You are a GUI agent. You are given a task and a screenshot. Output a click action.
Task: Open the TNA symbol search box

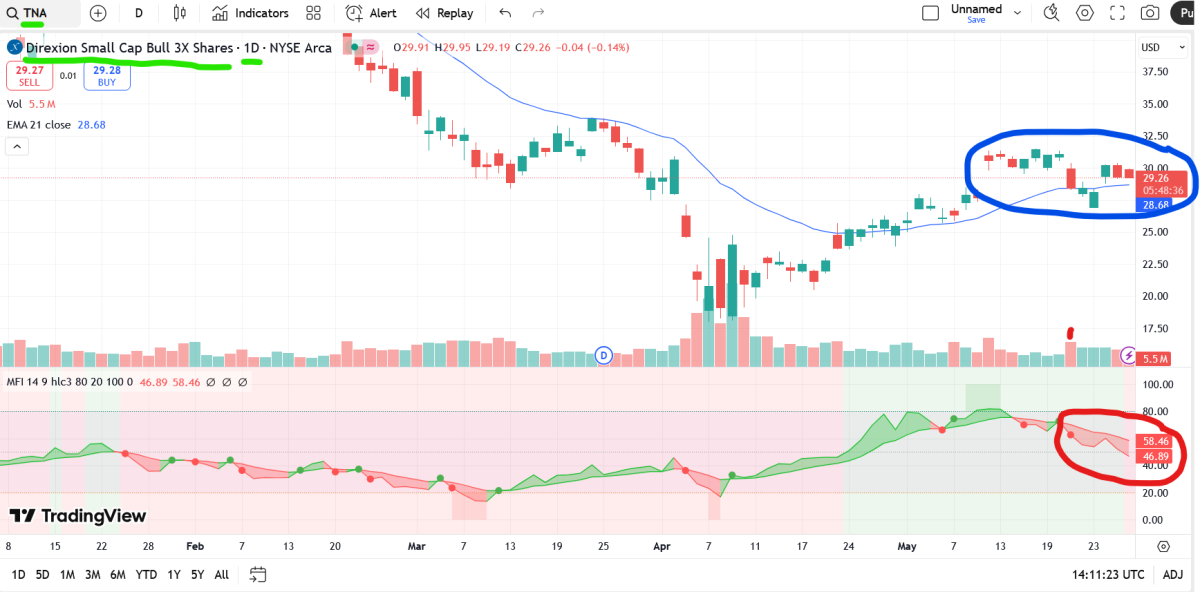[x=42, y=13]
